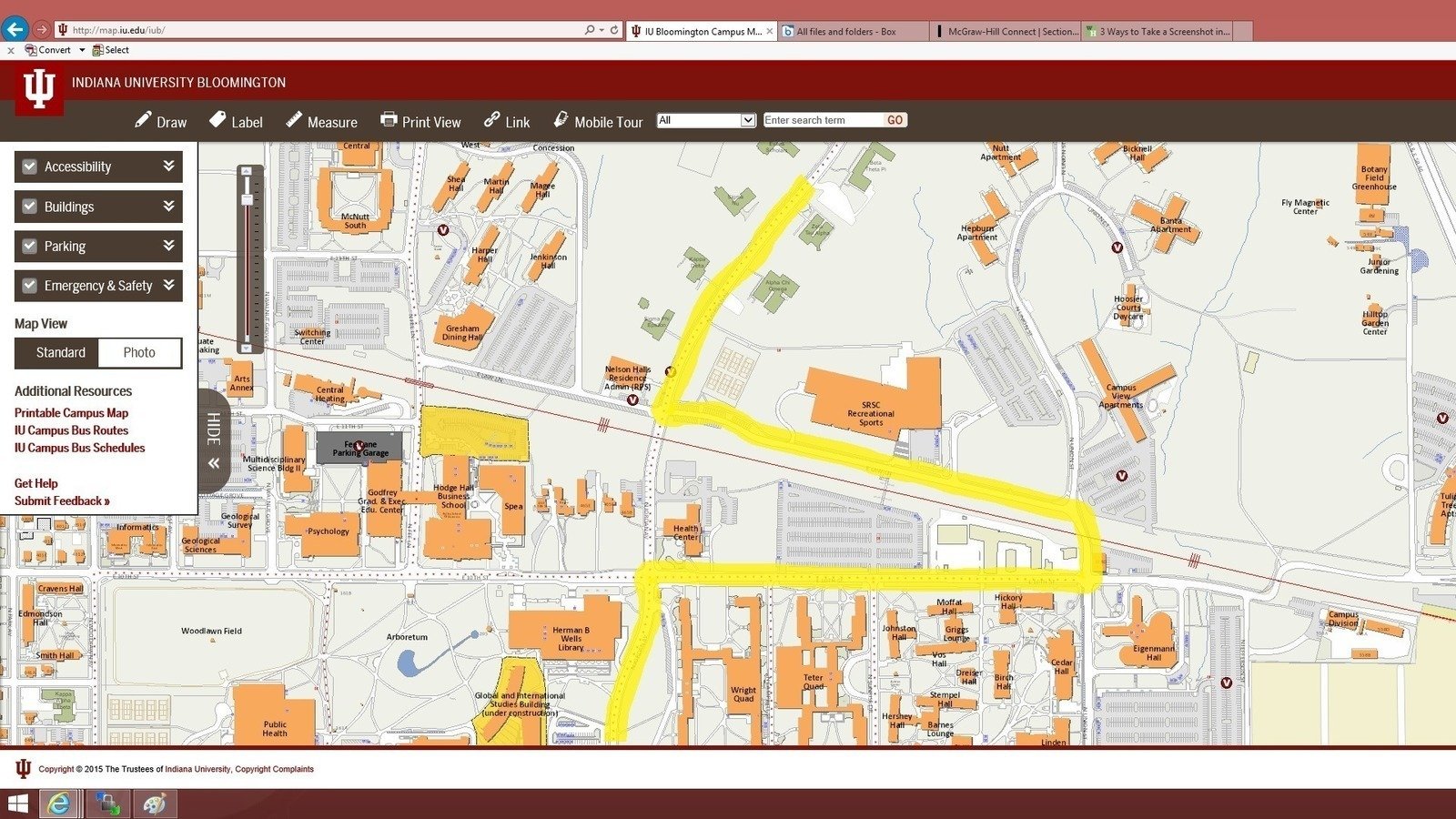Disable the Parking layer checkbox
The height and width of the screenshot is (819, 1456).
point(30,246)
